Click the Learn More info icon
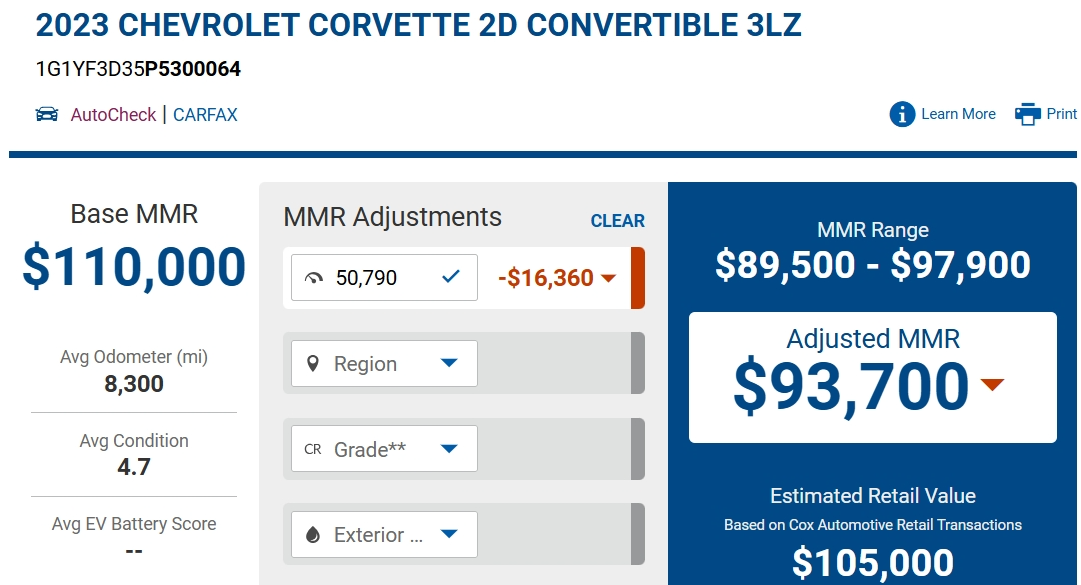Viewport: 1081px width, 585px height. [x=902, y=114]
